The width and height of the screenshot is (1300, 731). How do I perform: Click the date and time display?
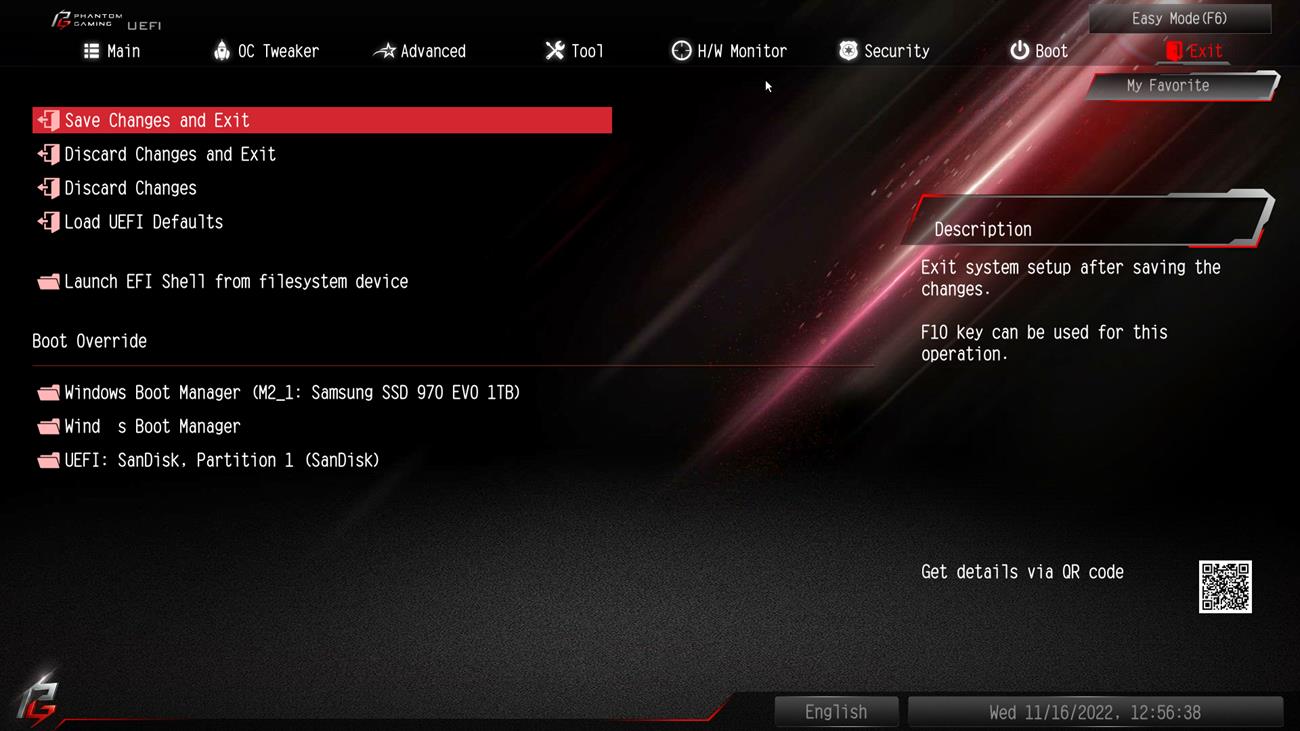[1094, 712]
